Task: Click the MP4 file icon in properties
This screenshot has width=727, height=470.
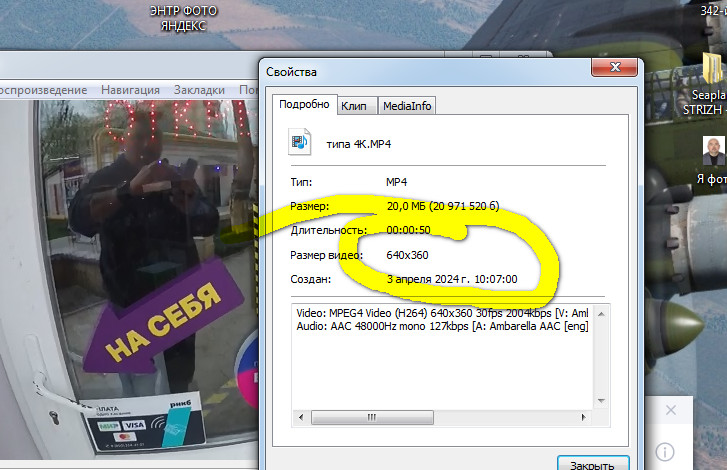Action: tap(300, 142)
